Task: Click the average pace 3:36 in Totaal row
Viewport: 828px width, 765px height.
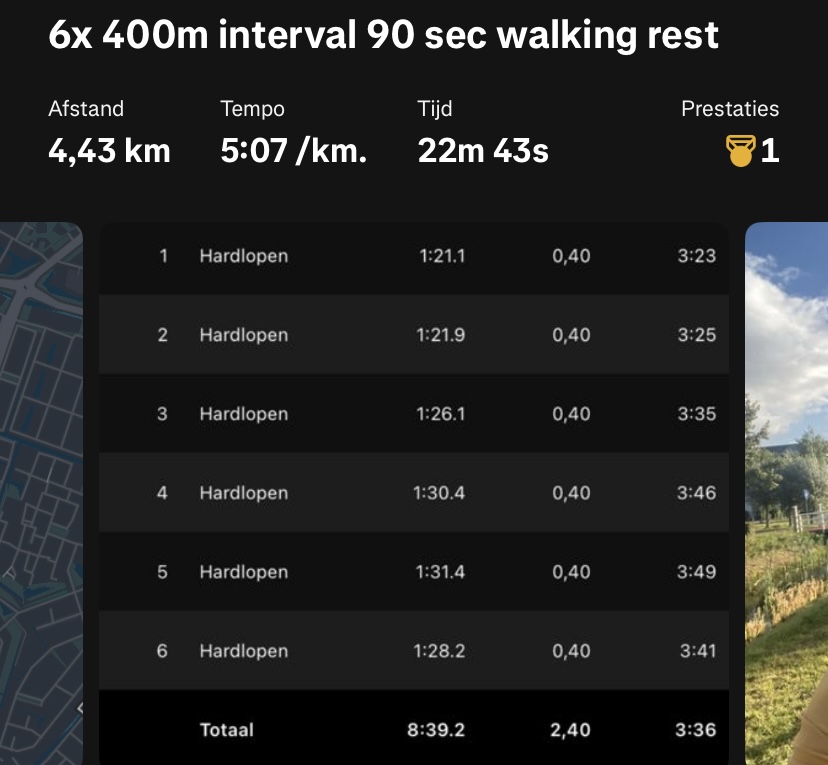Action: tap(696, 730)
